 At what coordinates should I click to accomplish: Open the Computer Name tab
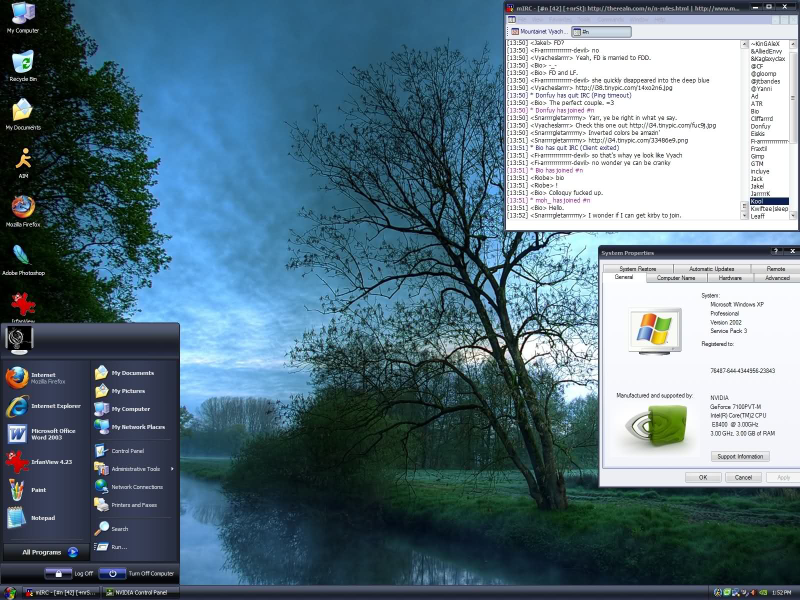pyautogui.click(x=676, y=278)
